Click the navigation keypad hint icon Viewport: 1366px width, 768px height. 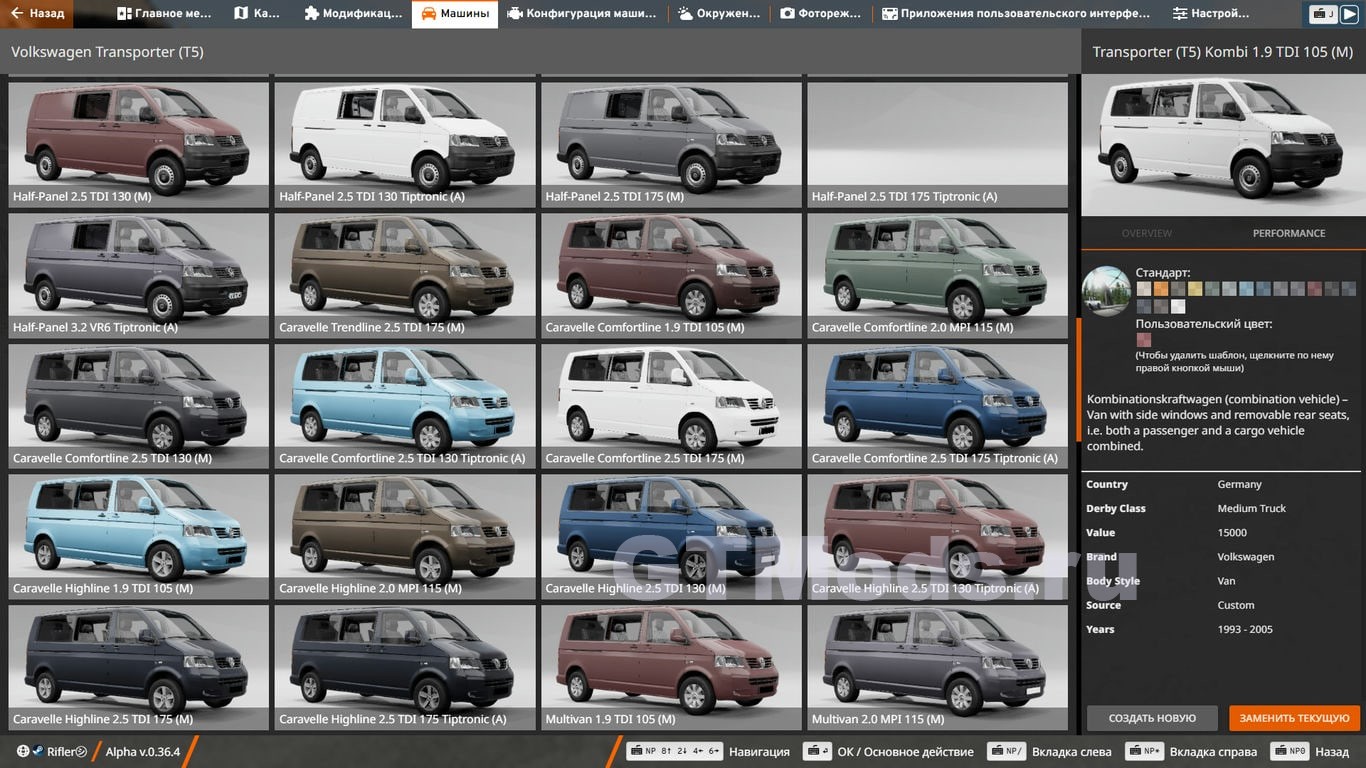[674, 751]
